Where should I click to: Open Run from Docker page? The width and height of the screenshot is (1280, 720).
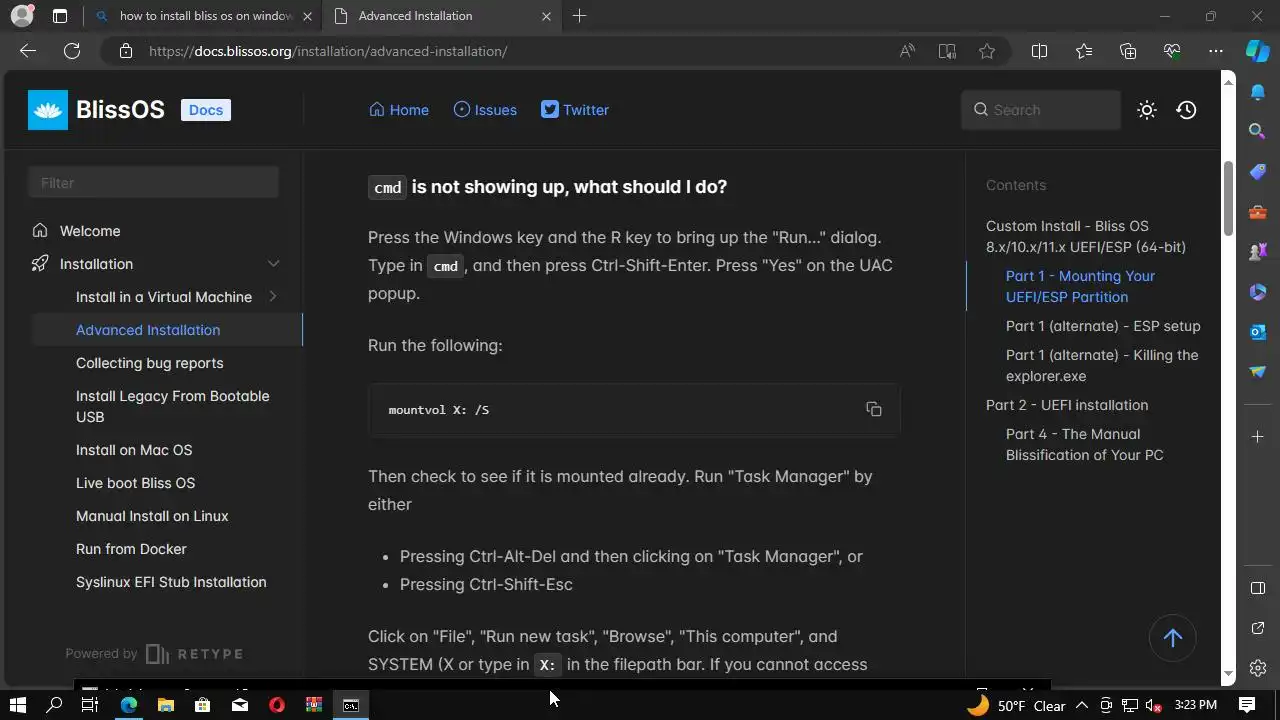click(x=131, y=549)
